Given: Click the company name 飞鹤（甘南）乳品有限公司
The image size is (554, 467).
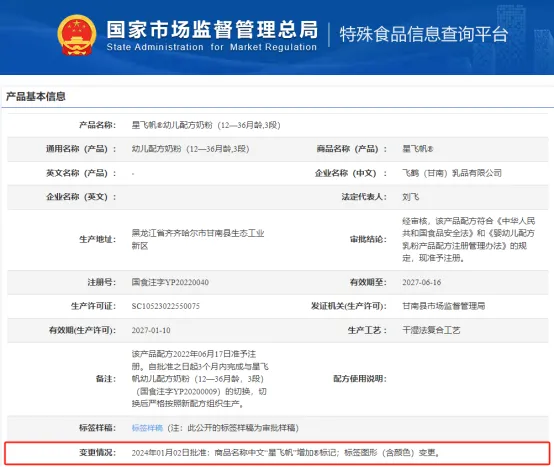Looking at the screenshot, I should tap(452, 173).
